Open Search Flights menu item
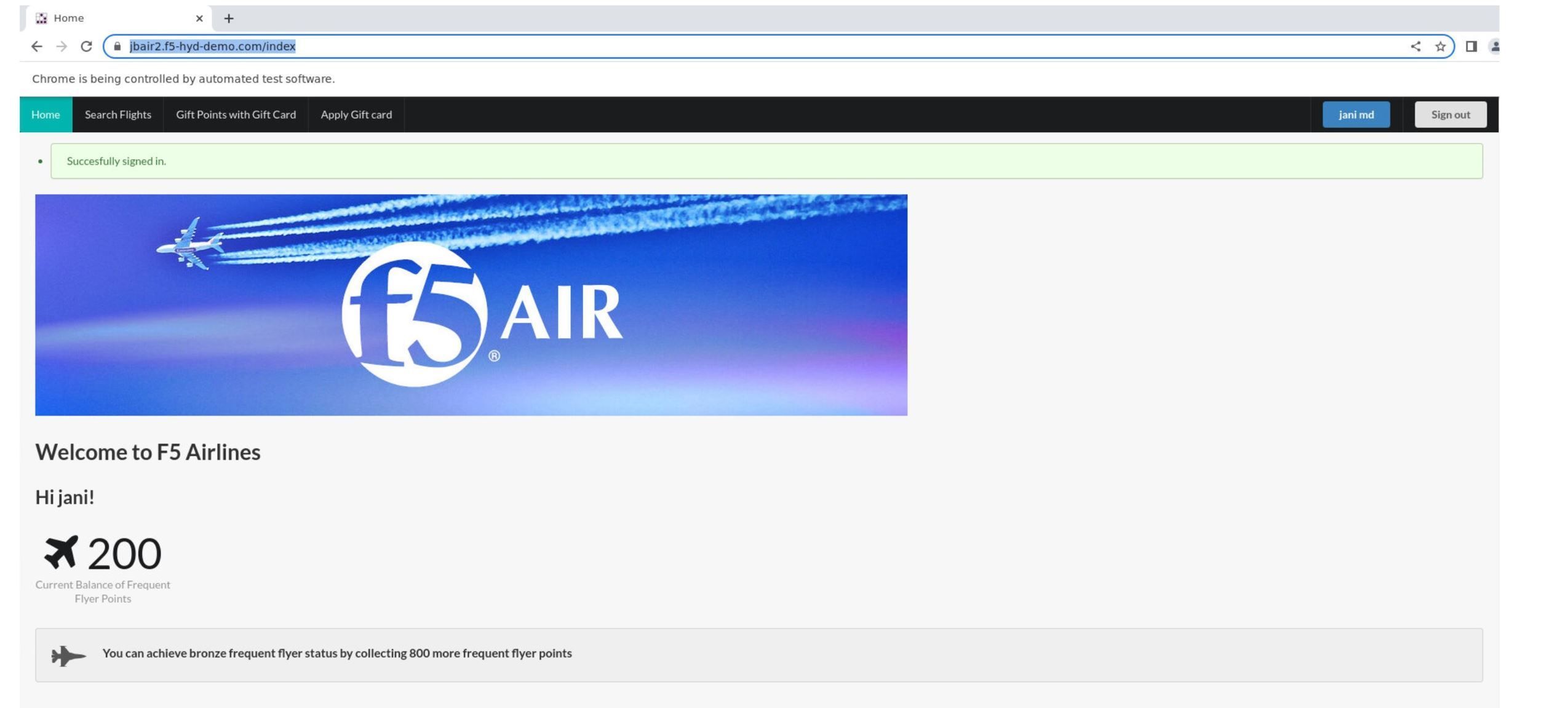 click(117, 114)
